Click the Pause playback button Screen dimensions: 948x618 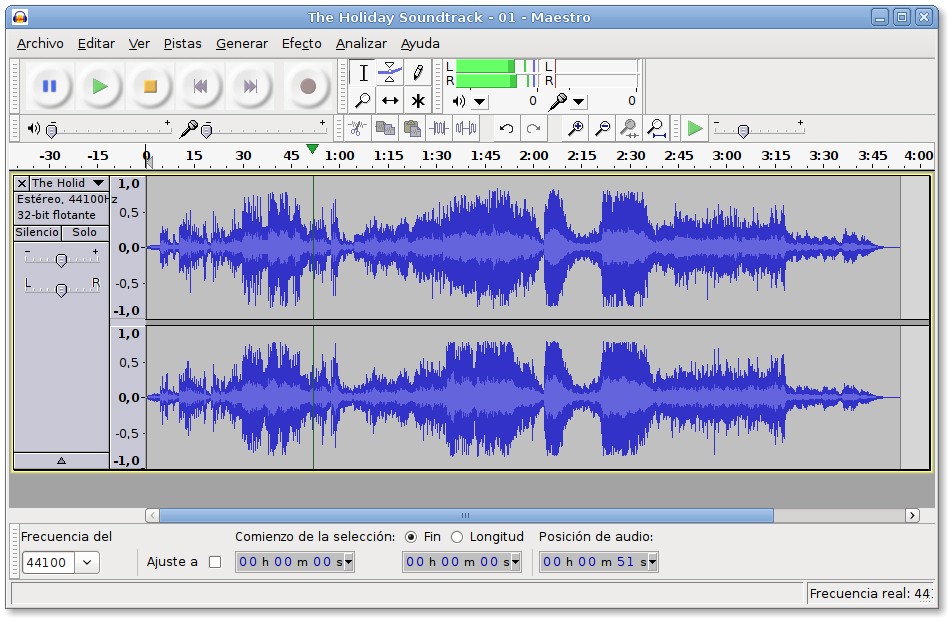pos(49,86)
